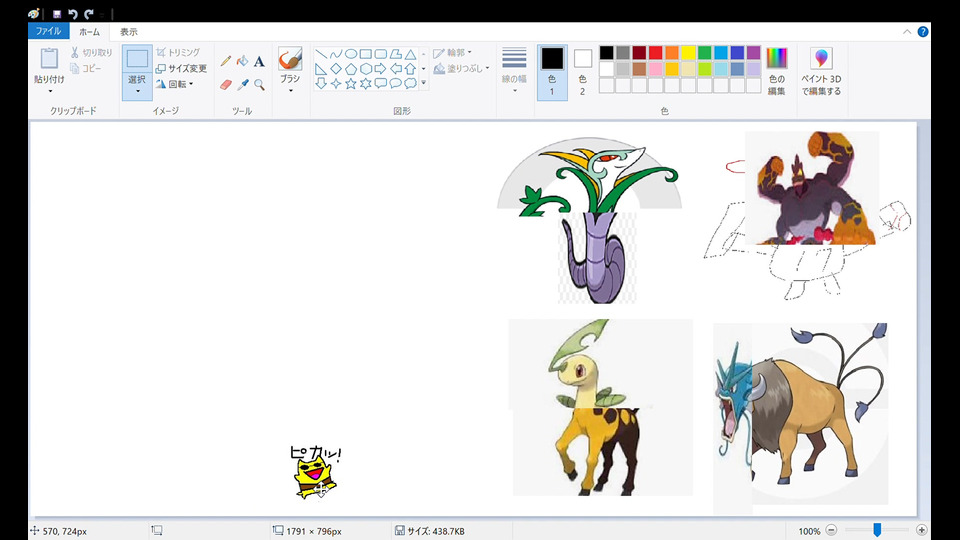960x540 pixels.
Task: Select the Magnifier tool
Action: [259, 84]
